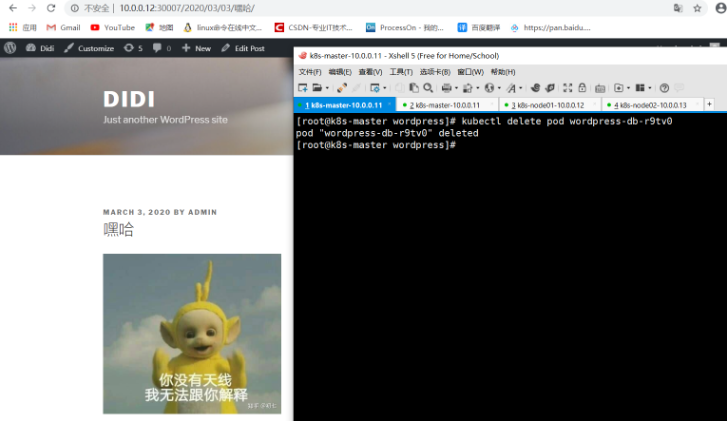
Task: Click New in WordPress admin bar
Action: 196,48
